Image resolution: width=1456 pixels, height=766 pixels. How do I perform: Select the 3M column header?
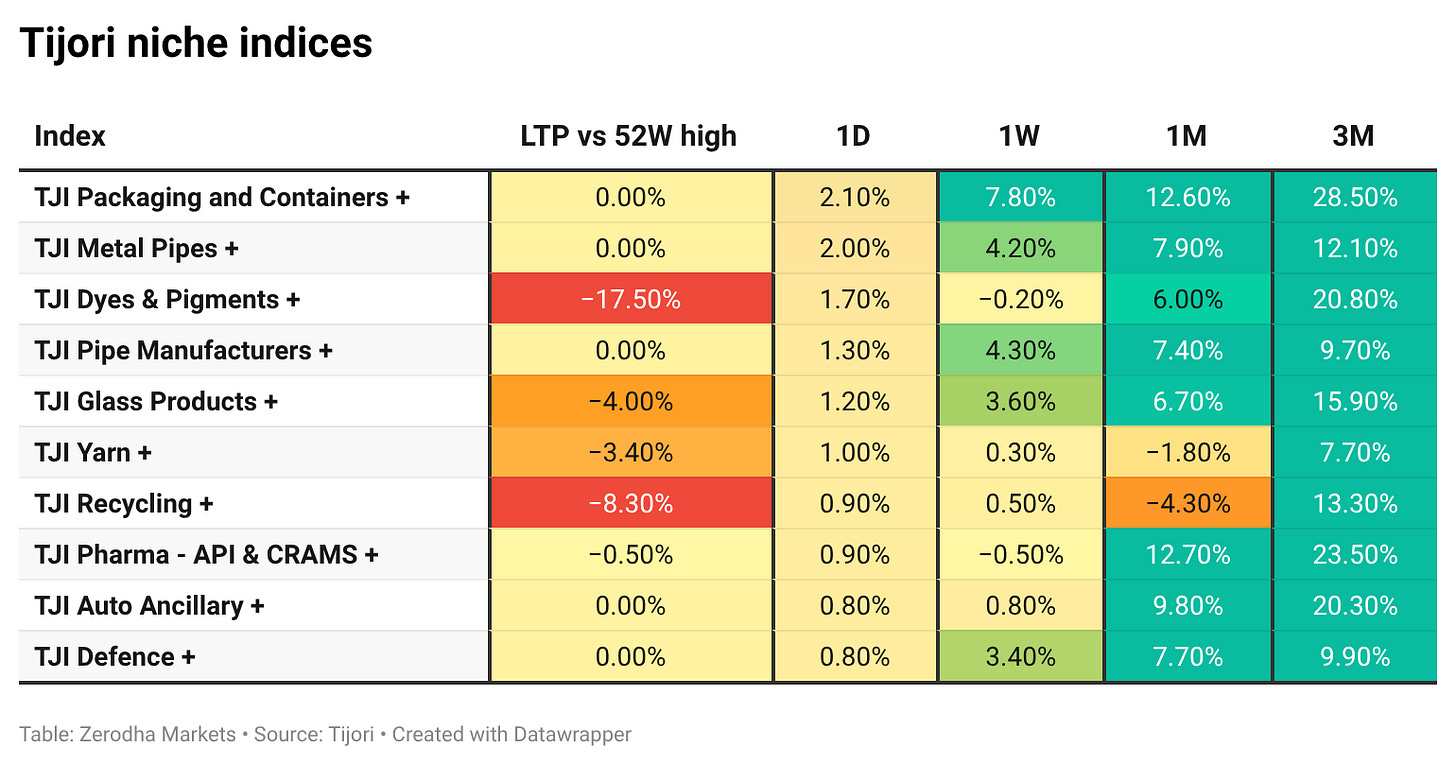1354,136
